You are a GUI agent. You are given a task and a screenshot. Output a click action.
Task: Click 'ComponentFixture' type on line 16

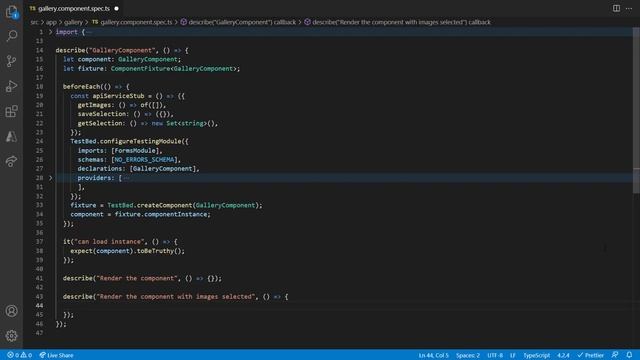[140, 69]
